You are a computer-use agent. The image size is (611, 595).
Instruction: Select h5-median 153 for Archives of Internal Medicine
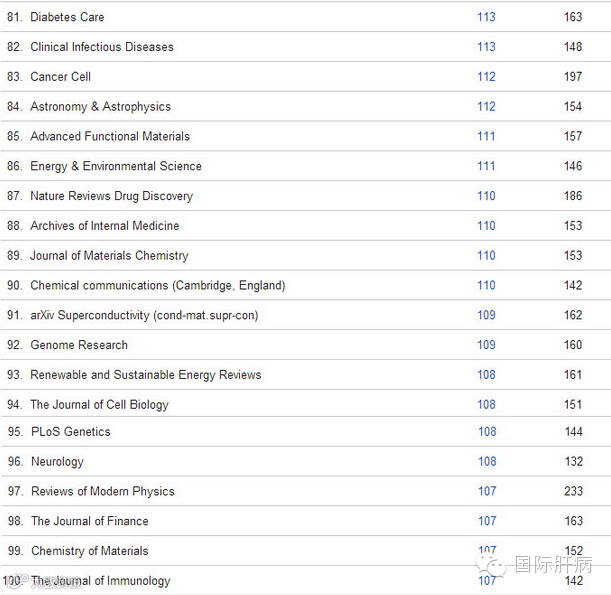[573, 226]
